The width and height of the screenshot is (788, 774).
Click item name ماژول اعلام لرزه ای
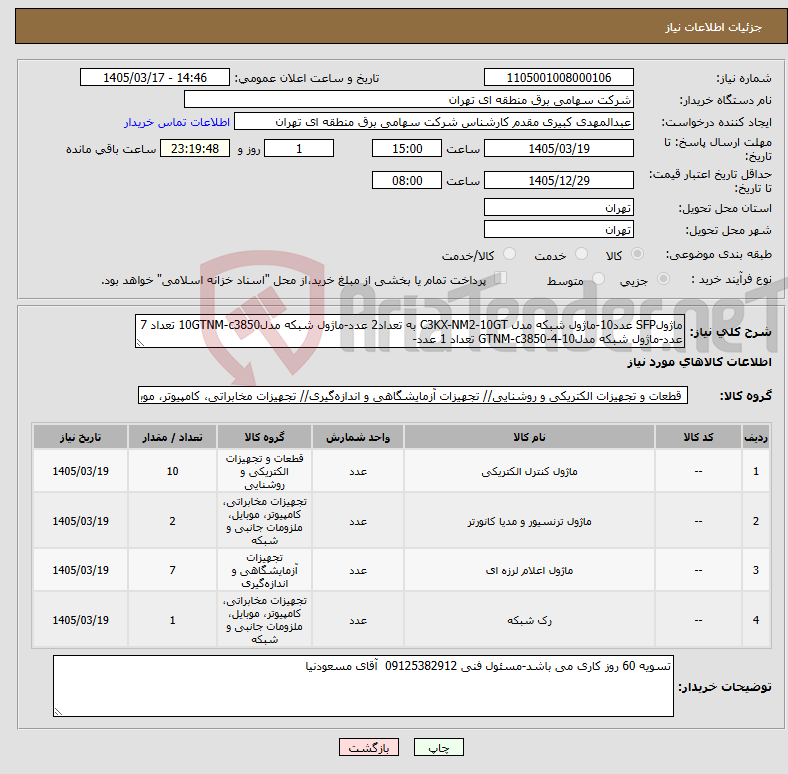point(529,570)
